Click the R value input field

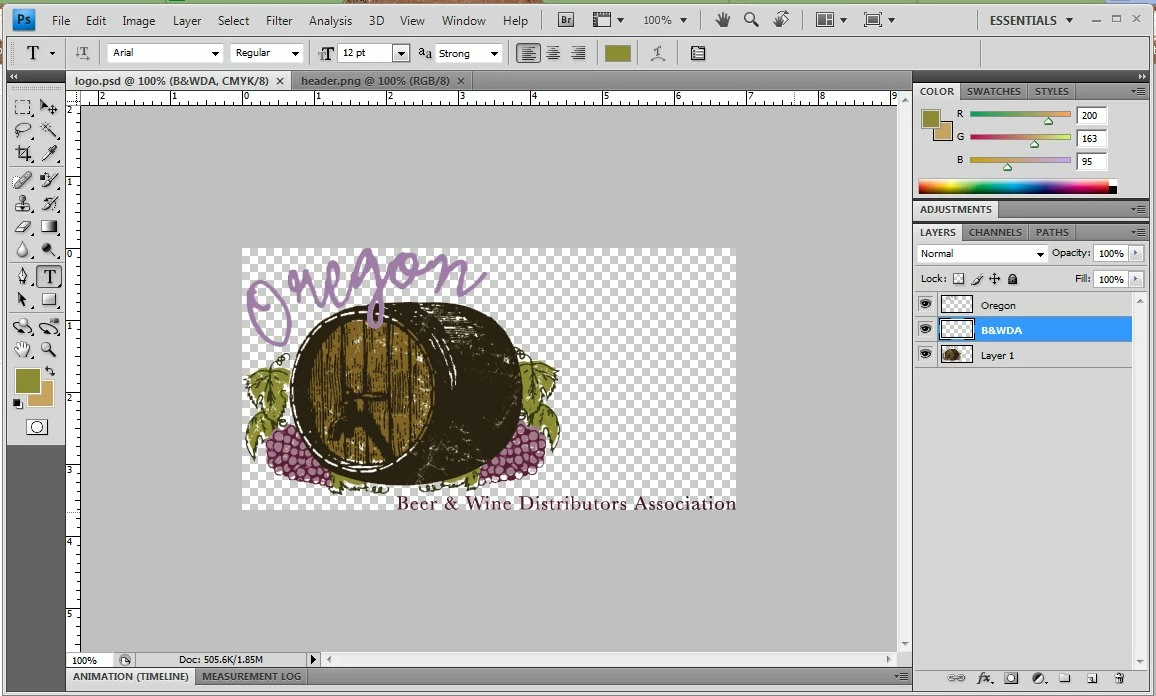click(x=1092, y=115)
